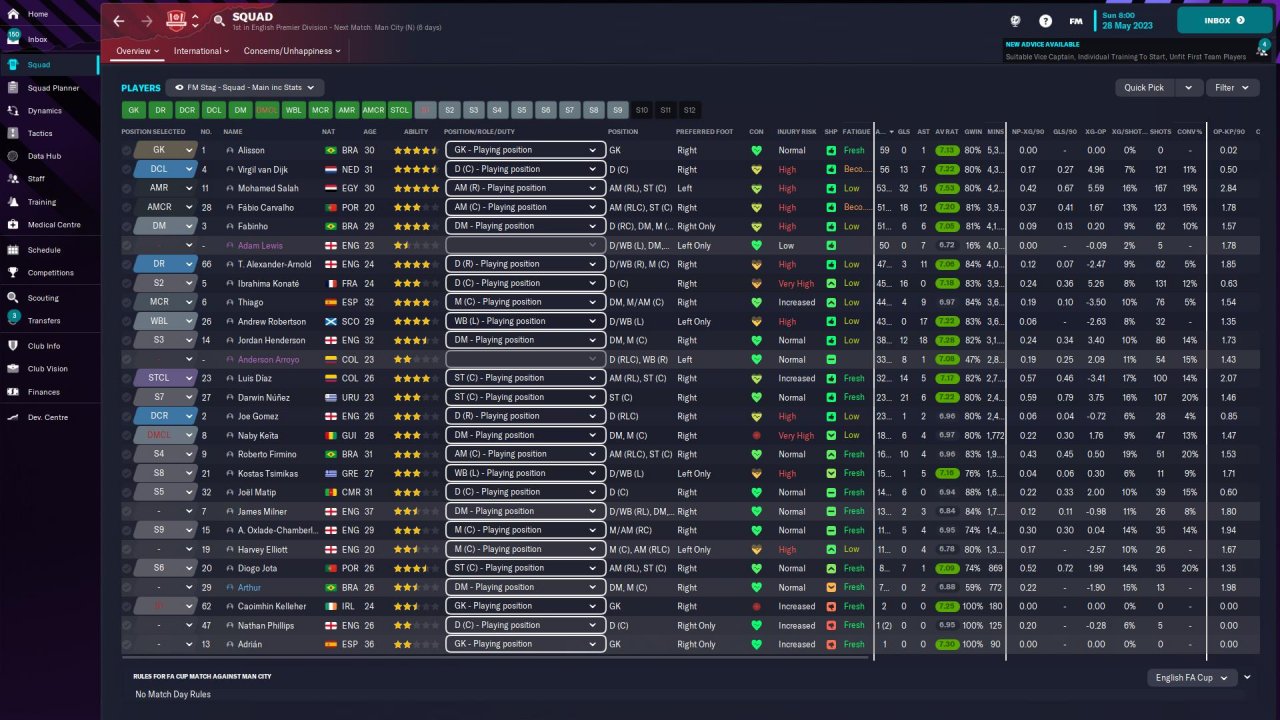The image size is (1280, 720).
Task: Click the Quick Pick button
Action: (x=1145, y=88)
